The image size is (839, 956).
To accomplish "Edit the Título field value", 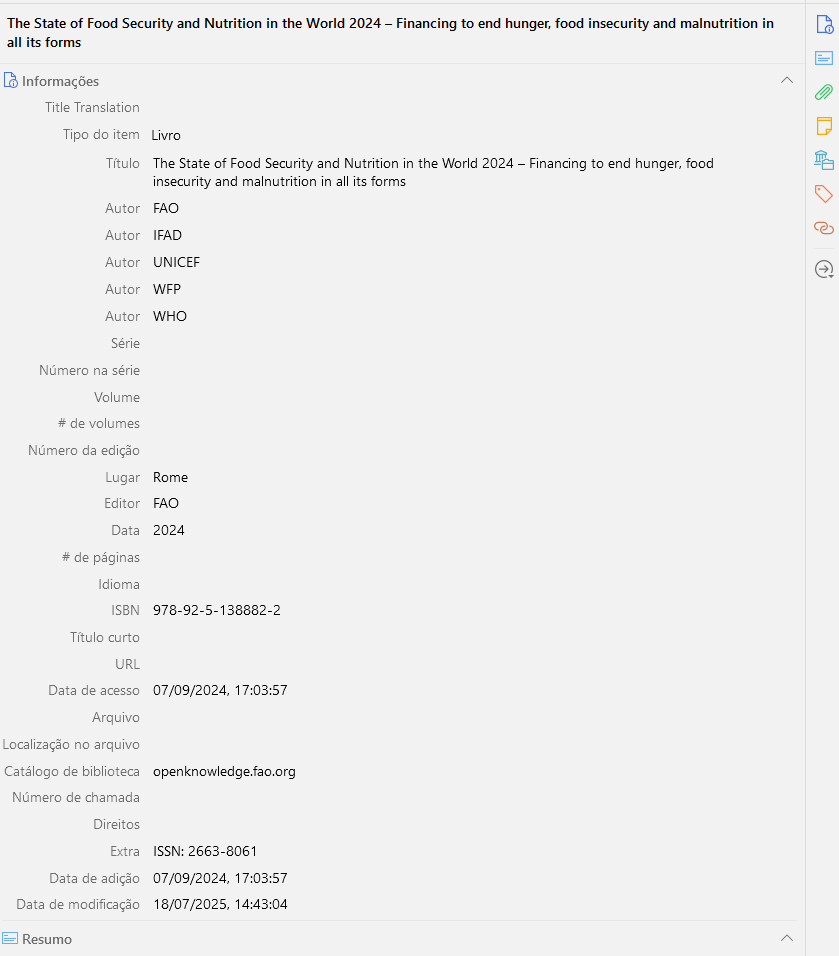I will pos(433,173).
